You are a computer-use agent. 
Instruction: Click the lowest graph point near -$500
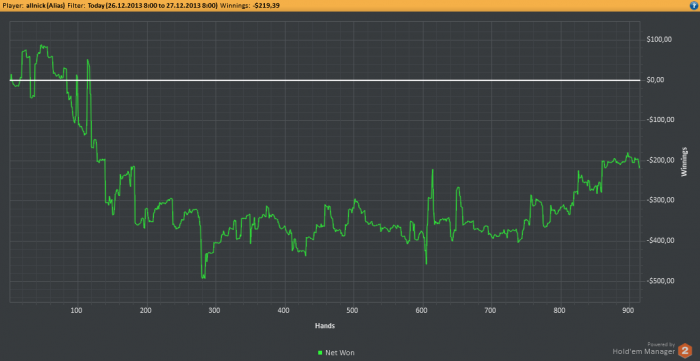click(x=204, y=278)
